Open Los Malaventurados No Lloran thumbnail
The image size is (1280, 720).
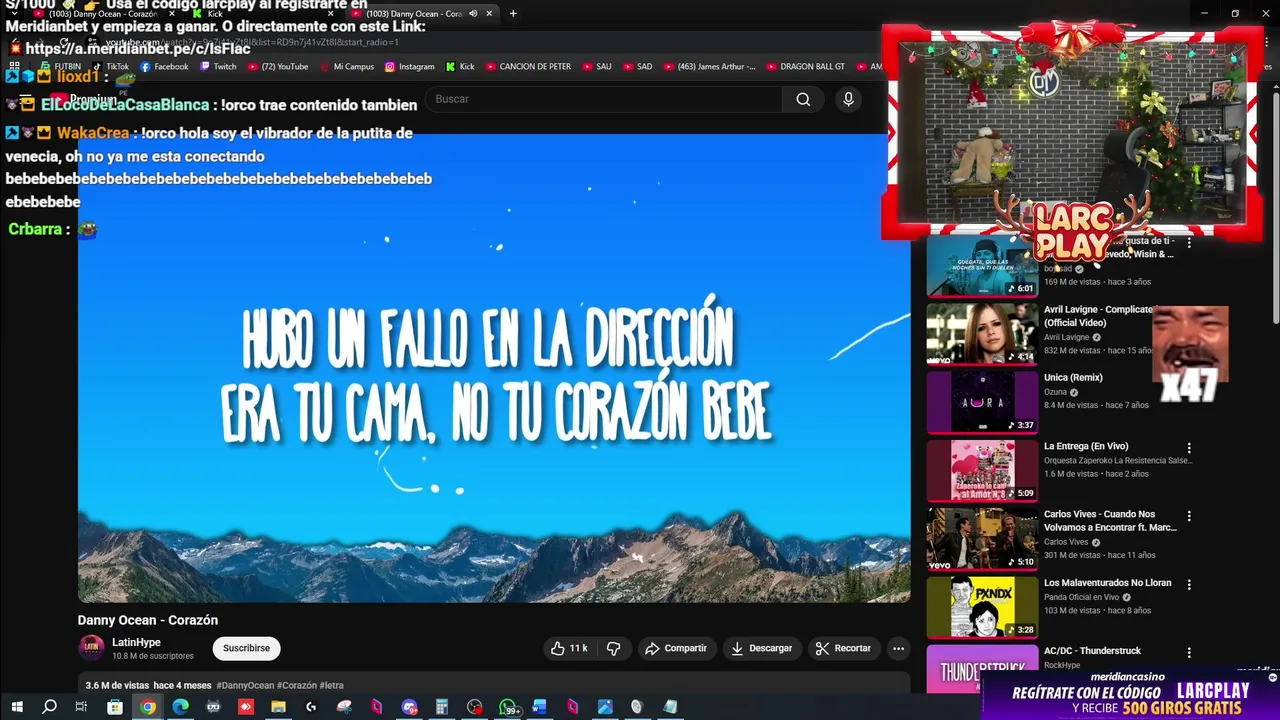point(982,607)
